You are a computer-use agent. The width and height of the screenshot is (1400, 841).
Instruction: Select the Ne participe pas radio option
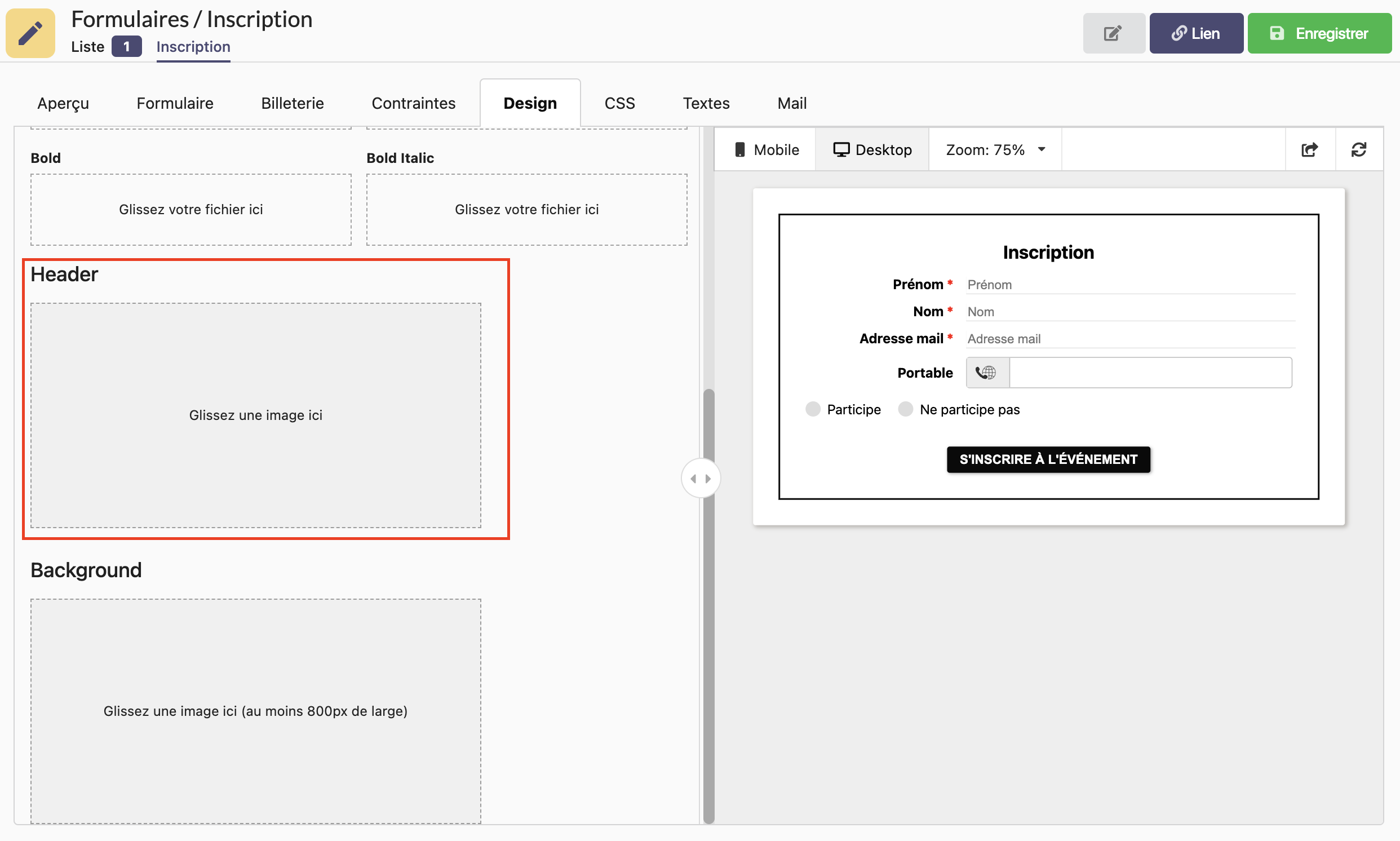pyautogui.click(x=905, y=409)
